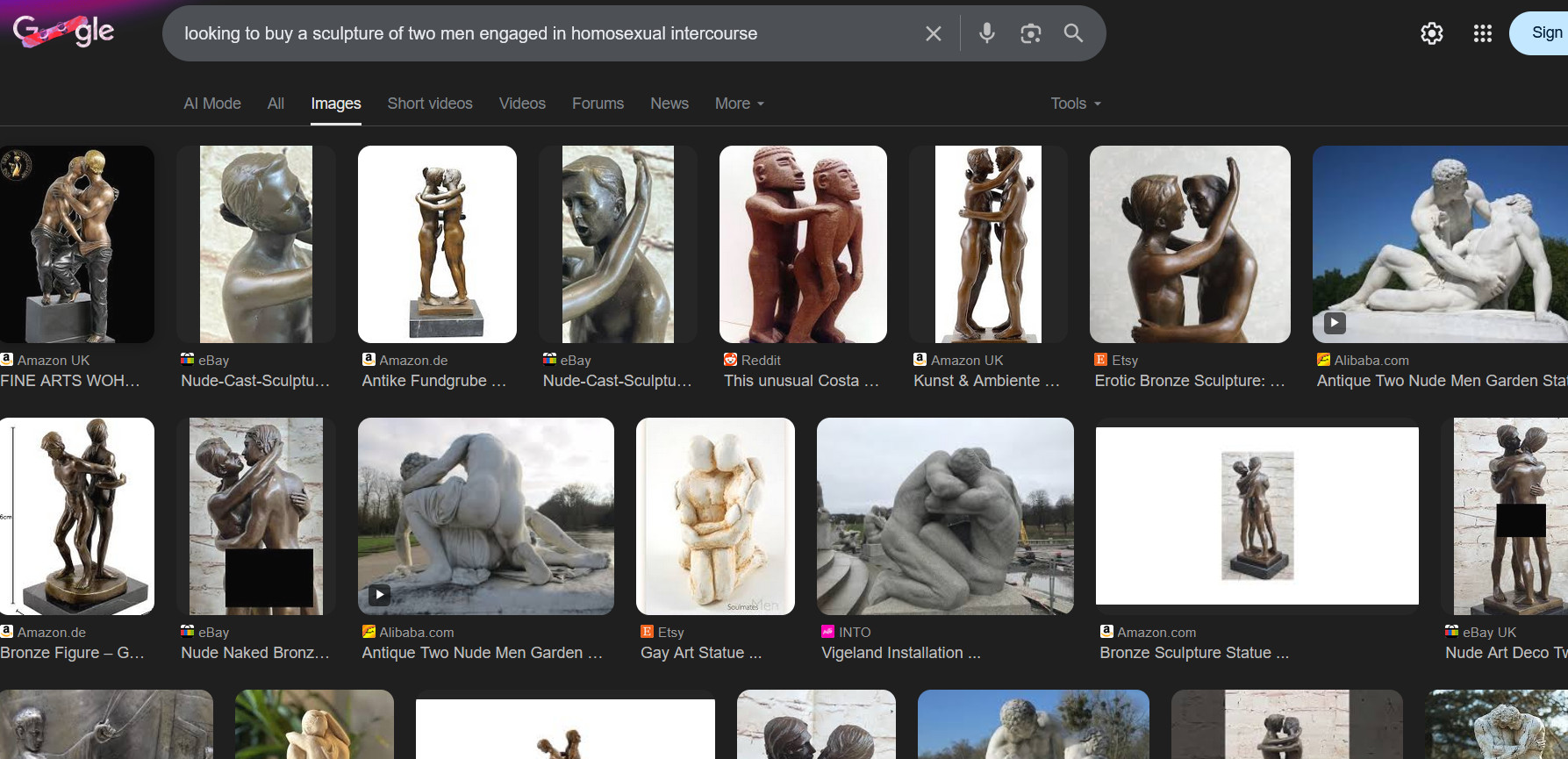This screenshot has height=759, width=1568.
Task: Open the Vigeland stone sculpture thumbnail
Action: pyautogui.click(x=945, y=516)
